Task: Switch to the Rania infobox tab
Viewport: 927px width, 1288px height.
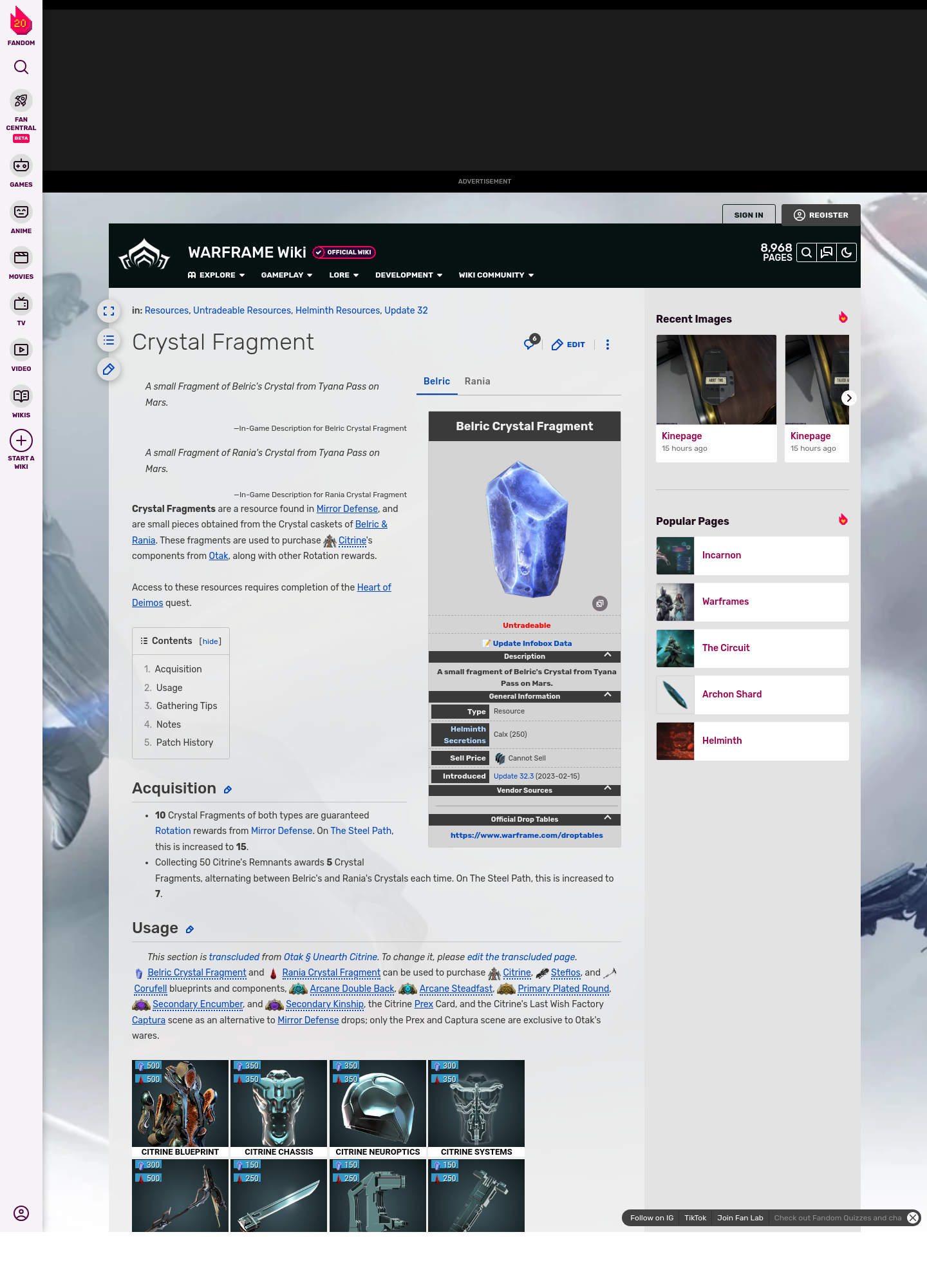Action: (478, 381)
